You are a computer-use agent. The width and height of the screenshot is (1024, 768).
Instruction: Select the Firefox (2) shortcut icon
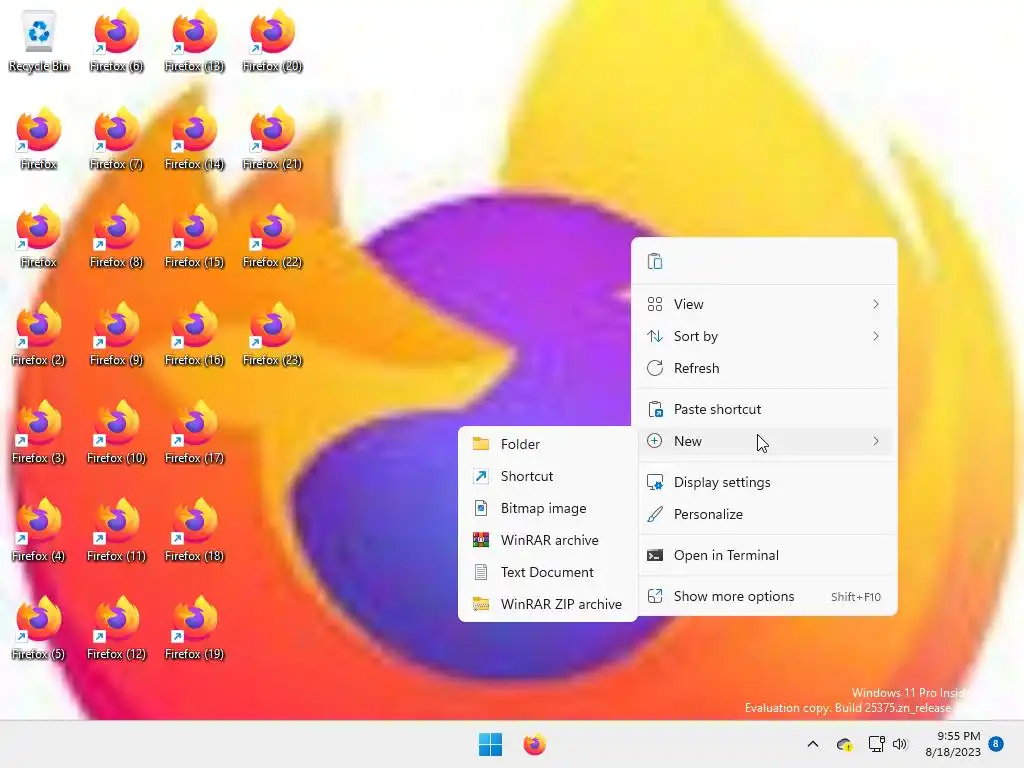(39, 334)
